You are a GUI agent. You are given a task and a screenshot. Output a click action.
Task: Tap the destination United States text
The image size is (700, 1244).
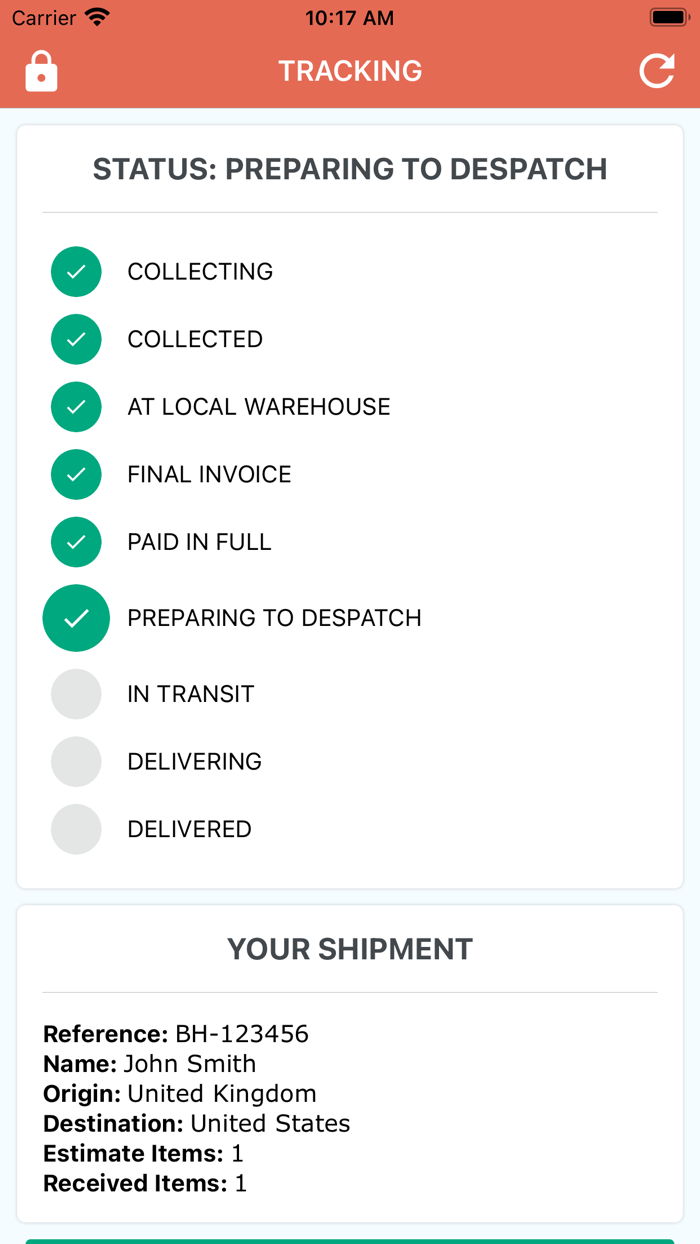pos(270,1123)
